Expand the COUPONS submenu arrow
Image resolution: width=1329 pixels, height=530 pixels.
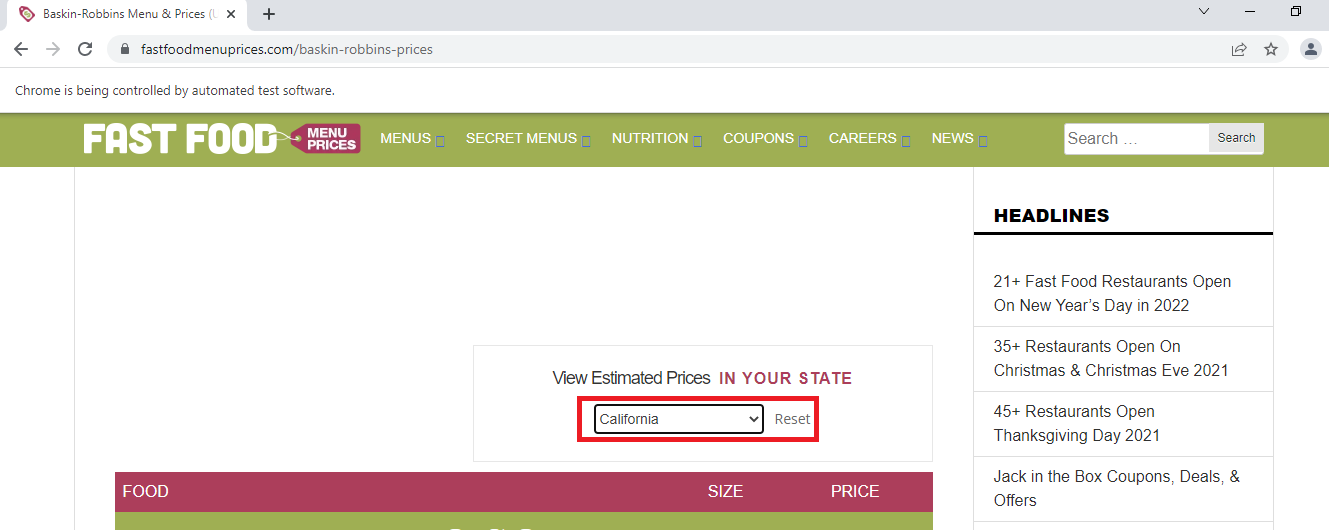[x=803, y=141]
